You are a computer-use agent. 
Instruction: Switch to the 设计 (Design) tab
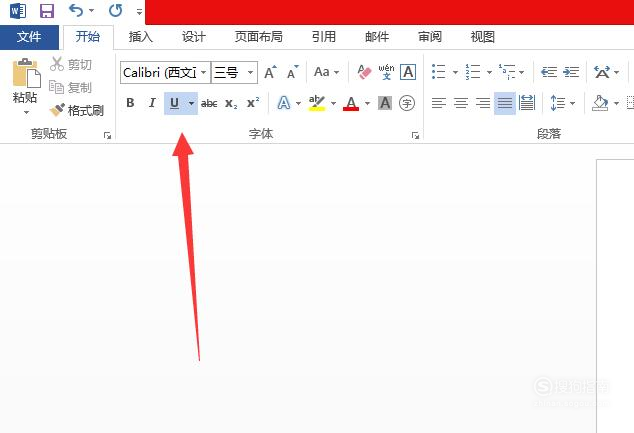(194, 37)
